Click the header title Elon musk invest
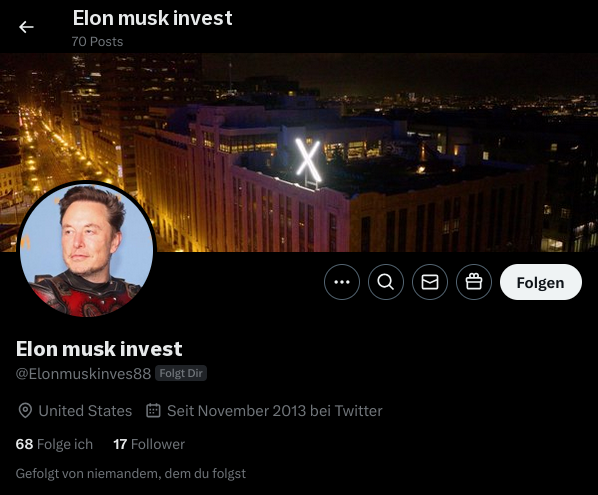Screen dimensions: 598x495 pyautogui.click(x=152, y=18)
